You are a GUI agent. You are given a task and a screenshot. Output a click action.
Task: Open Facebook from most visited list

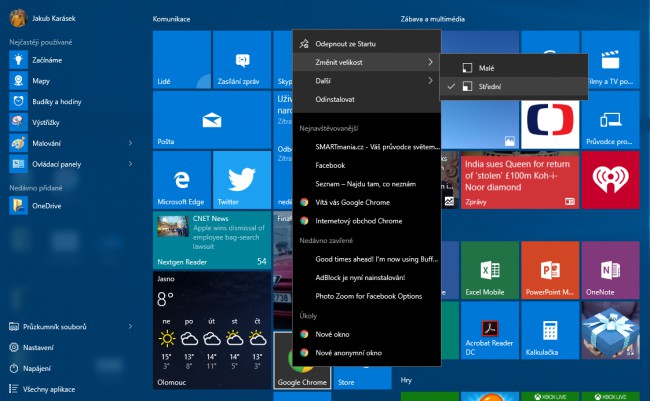[367, 165]
